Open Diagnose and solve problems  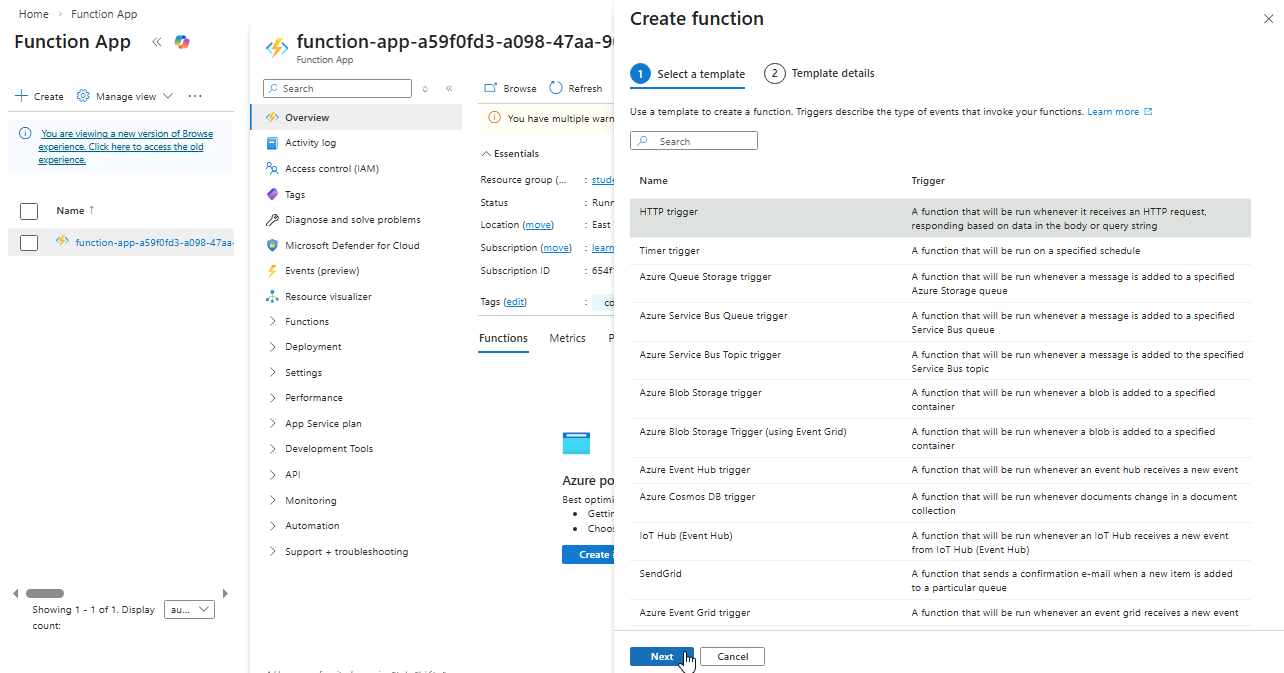[352, 220]
